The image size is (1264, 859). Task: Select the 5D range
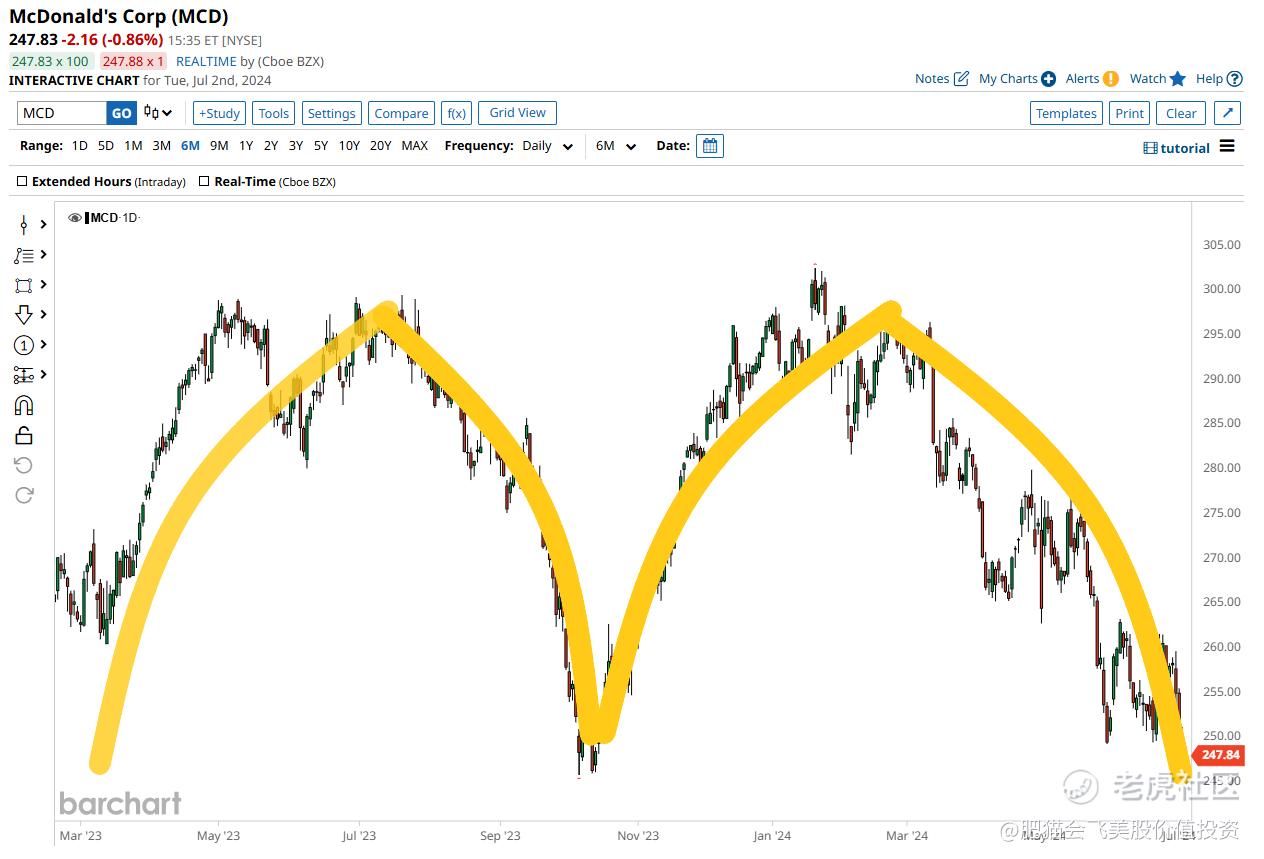(x=106, y=146)
